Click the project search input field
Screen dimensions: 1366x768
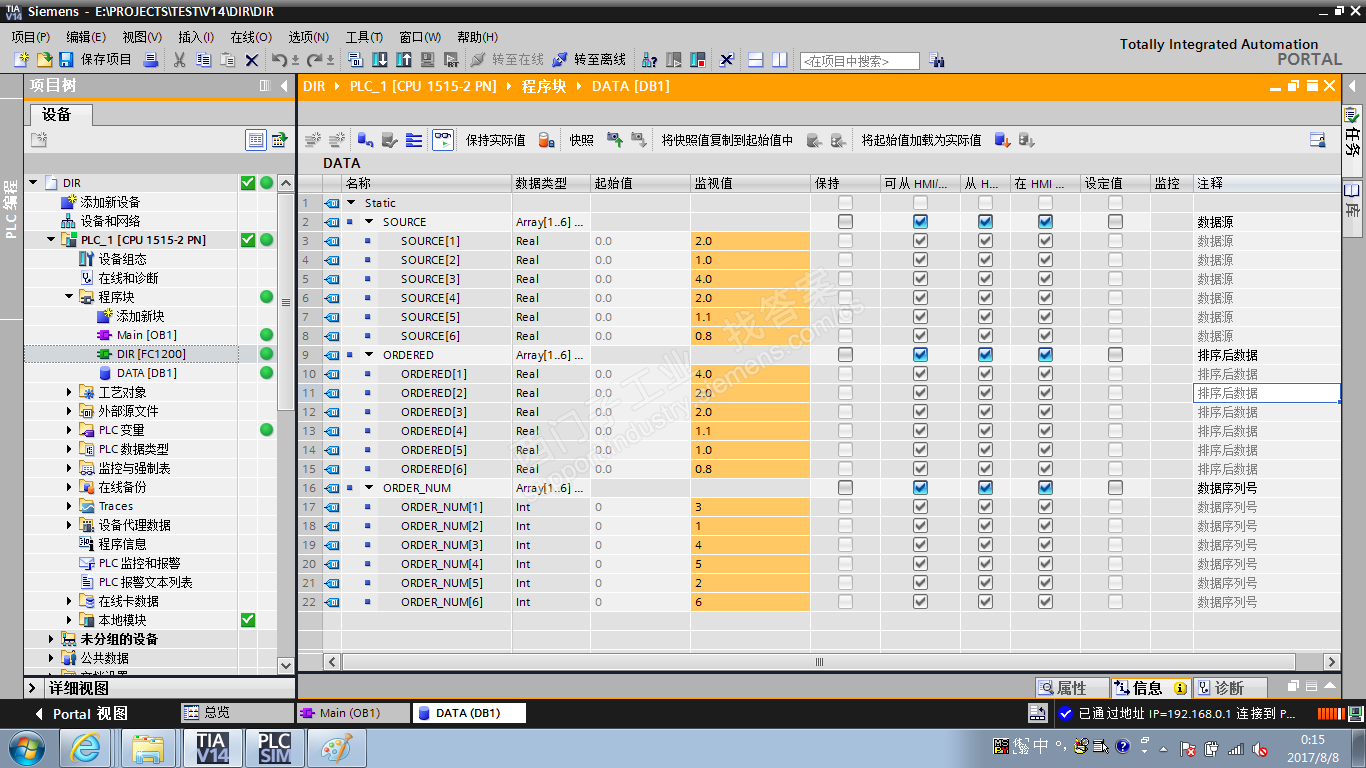point(859,61)
